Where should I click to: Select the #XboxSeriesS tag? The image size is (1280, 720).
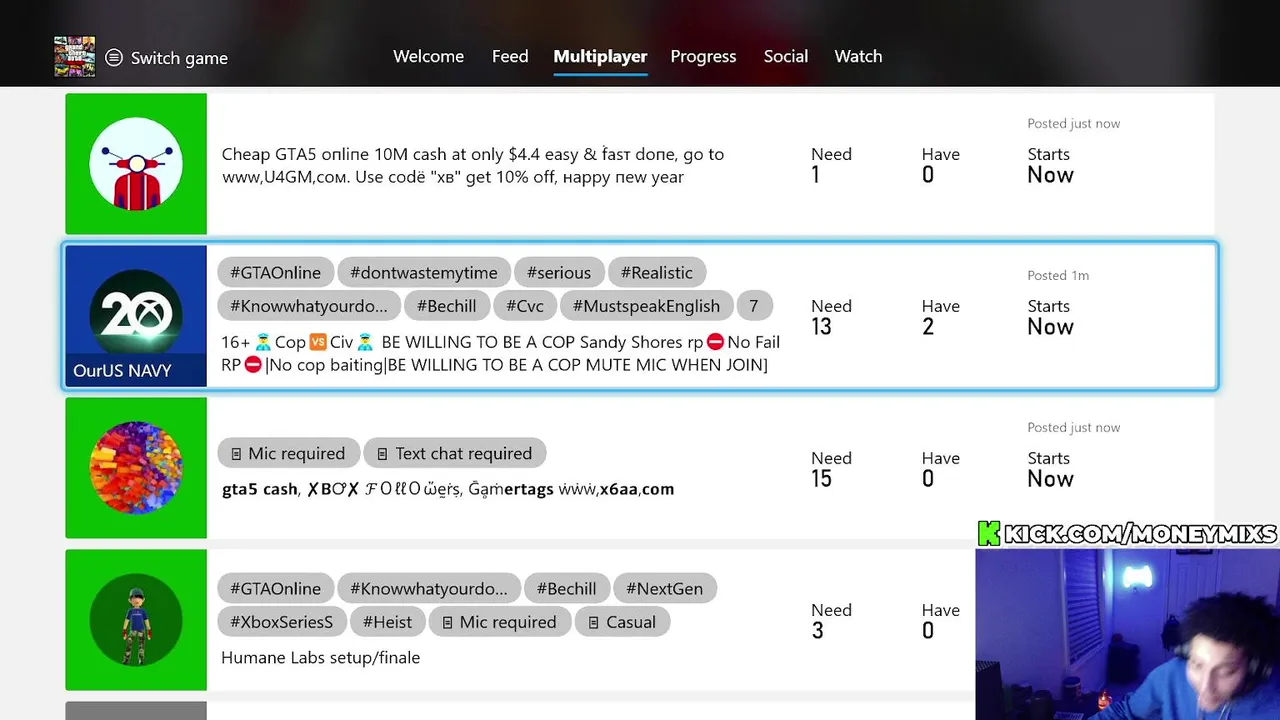point(282,622)
